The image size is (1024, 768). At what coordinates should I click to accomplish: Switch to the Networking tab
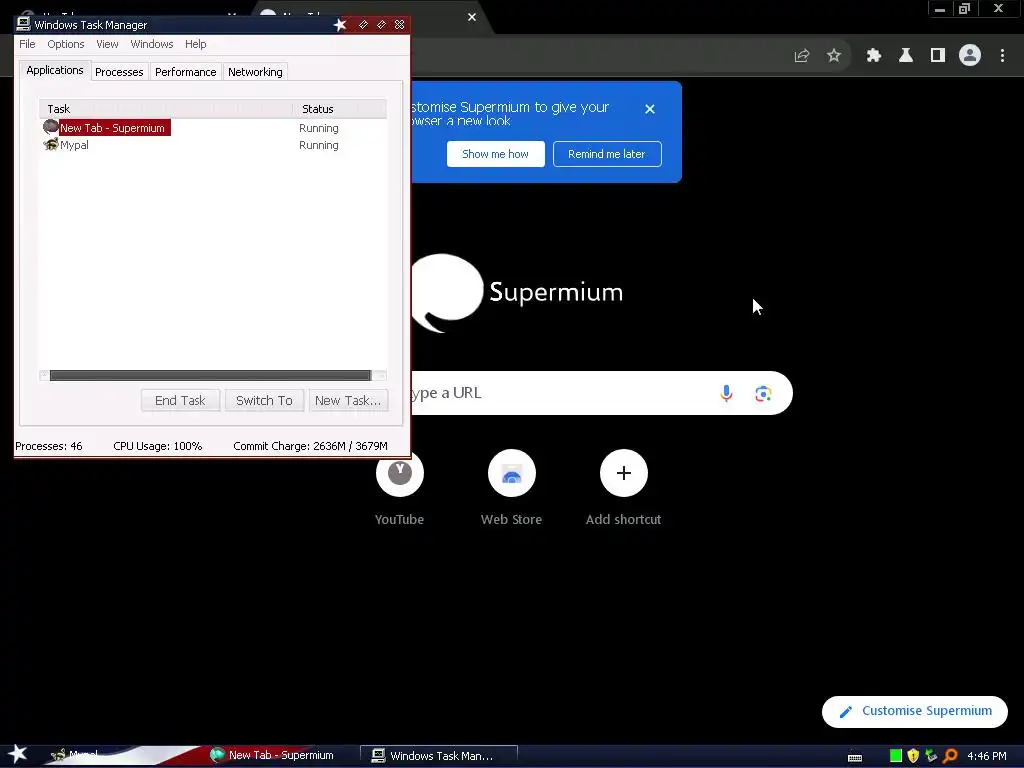(255, 72)
